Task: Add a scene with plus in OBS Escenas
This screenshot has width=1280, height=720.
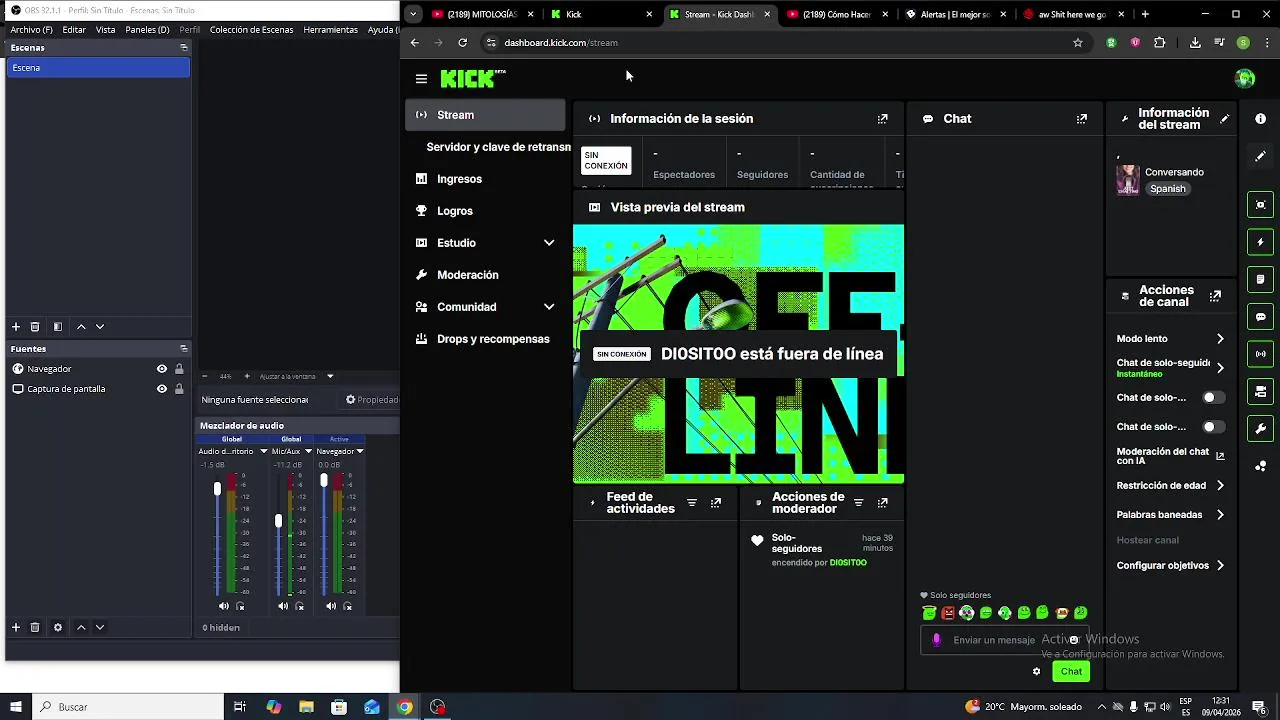Action: (x=16, y=327)
